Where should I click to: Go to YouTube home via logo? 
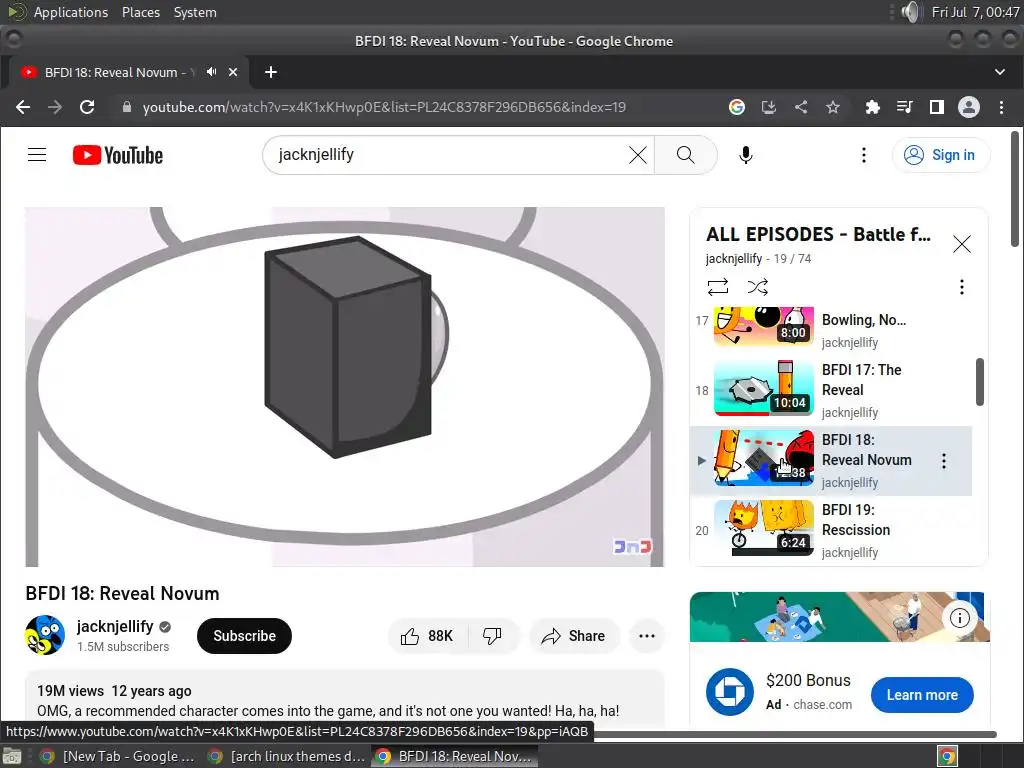coord(118,155)
